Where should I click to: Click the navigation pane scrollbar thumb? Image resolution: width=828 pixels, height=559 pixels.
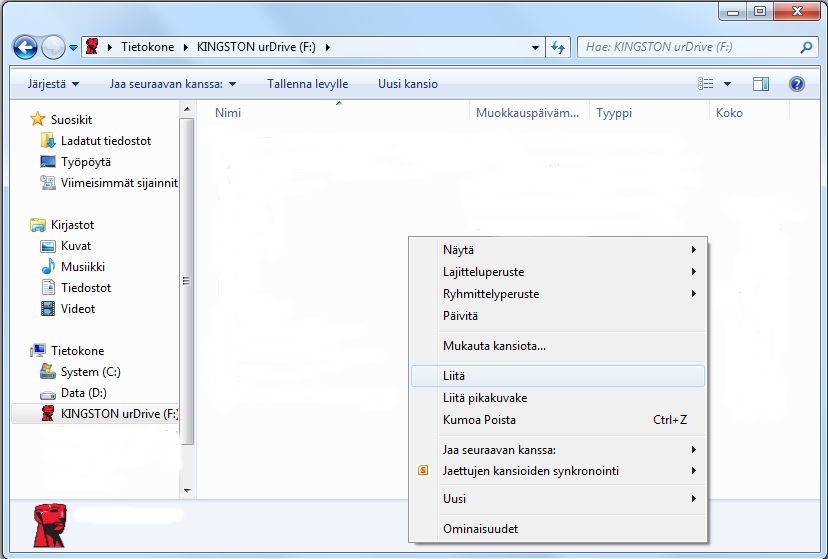click(186, 281)
